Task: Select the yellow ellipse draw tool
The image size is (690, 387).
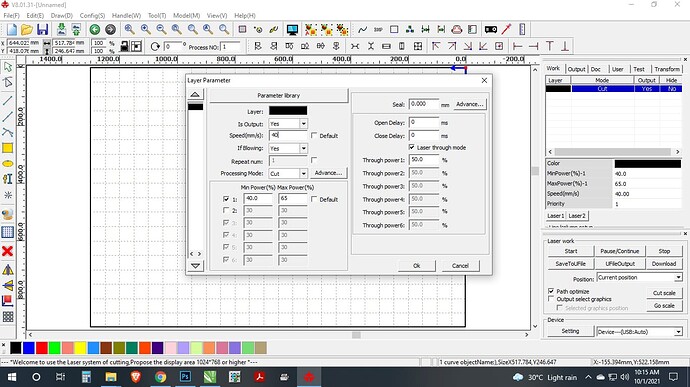Action: point(7,164)
